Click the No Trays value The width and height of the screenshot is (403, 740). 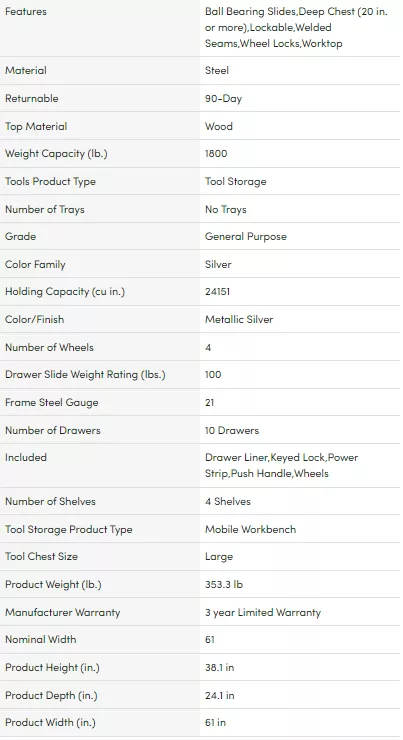point(226,210)
